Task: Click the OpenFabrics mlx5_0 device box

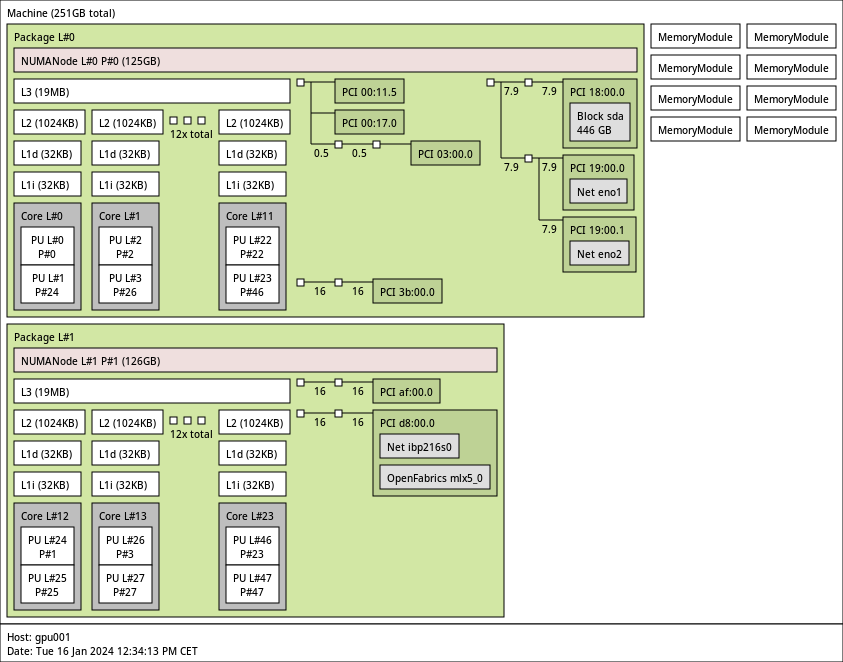Action: [434, 478]
